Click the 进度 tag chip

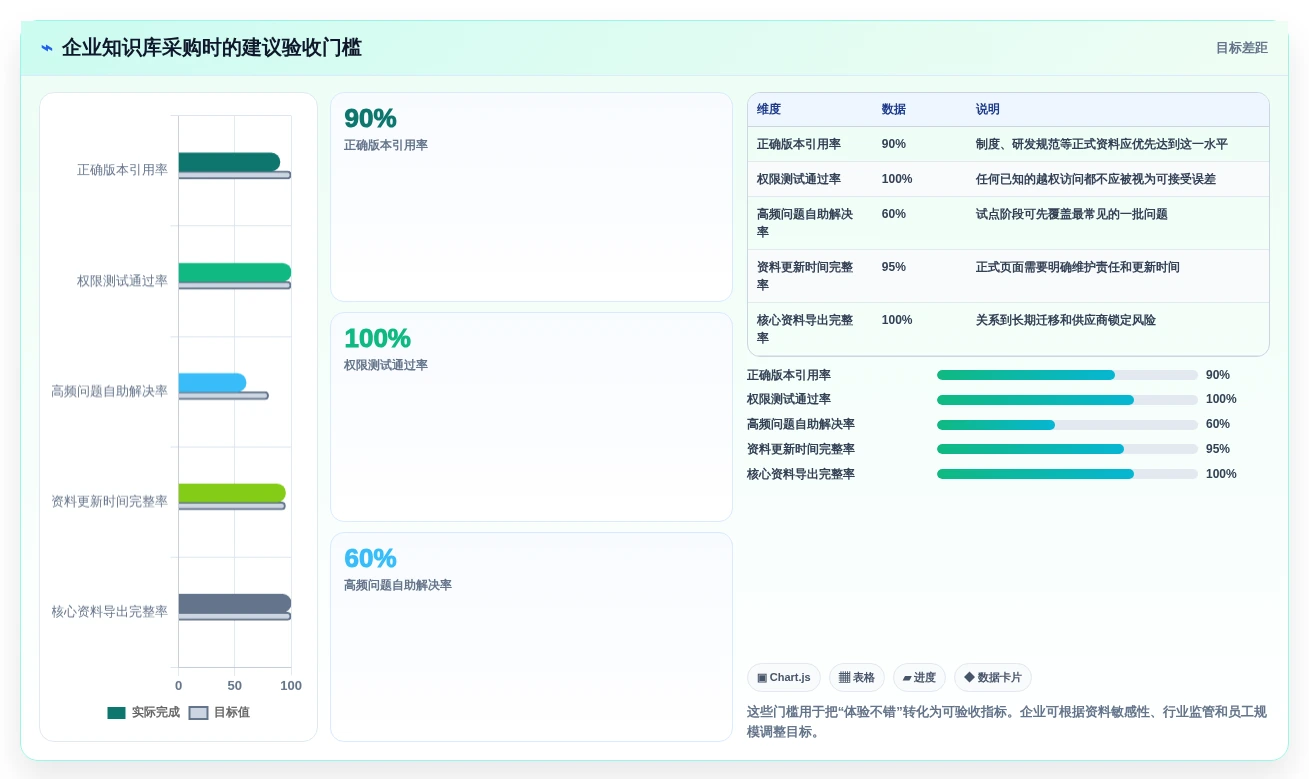coord(919,678)
